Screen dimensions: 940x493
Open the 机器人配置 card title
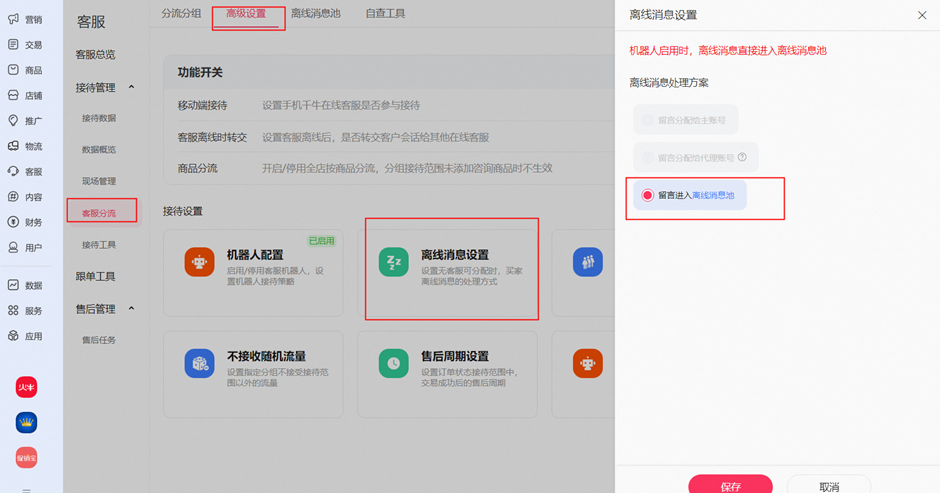point(255,255)
